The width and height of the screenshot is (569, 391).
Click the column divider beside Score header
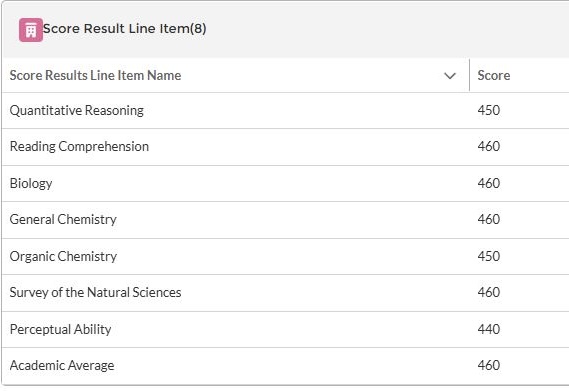(469, 75)
